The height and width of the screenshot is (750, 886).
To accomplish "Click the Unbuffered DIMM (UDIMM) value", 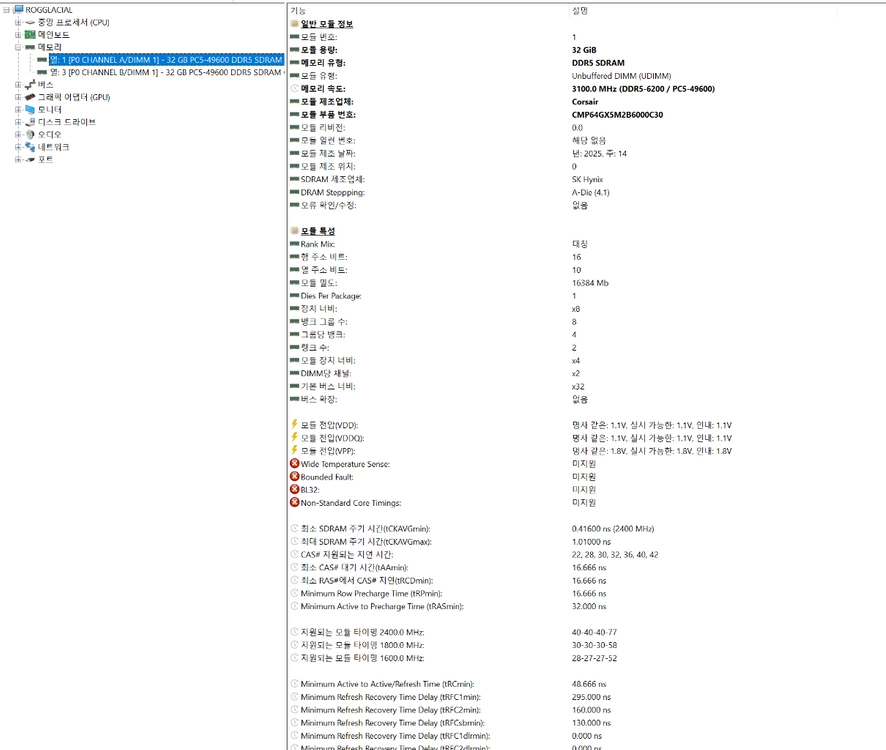I will click(x=622, y=76).
